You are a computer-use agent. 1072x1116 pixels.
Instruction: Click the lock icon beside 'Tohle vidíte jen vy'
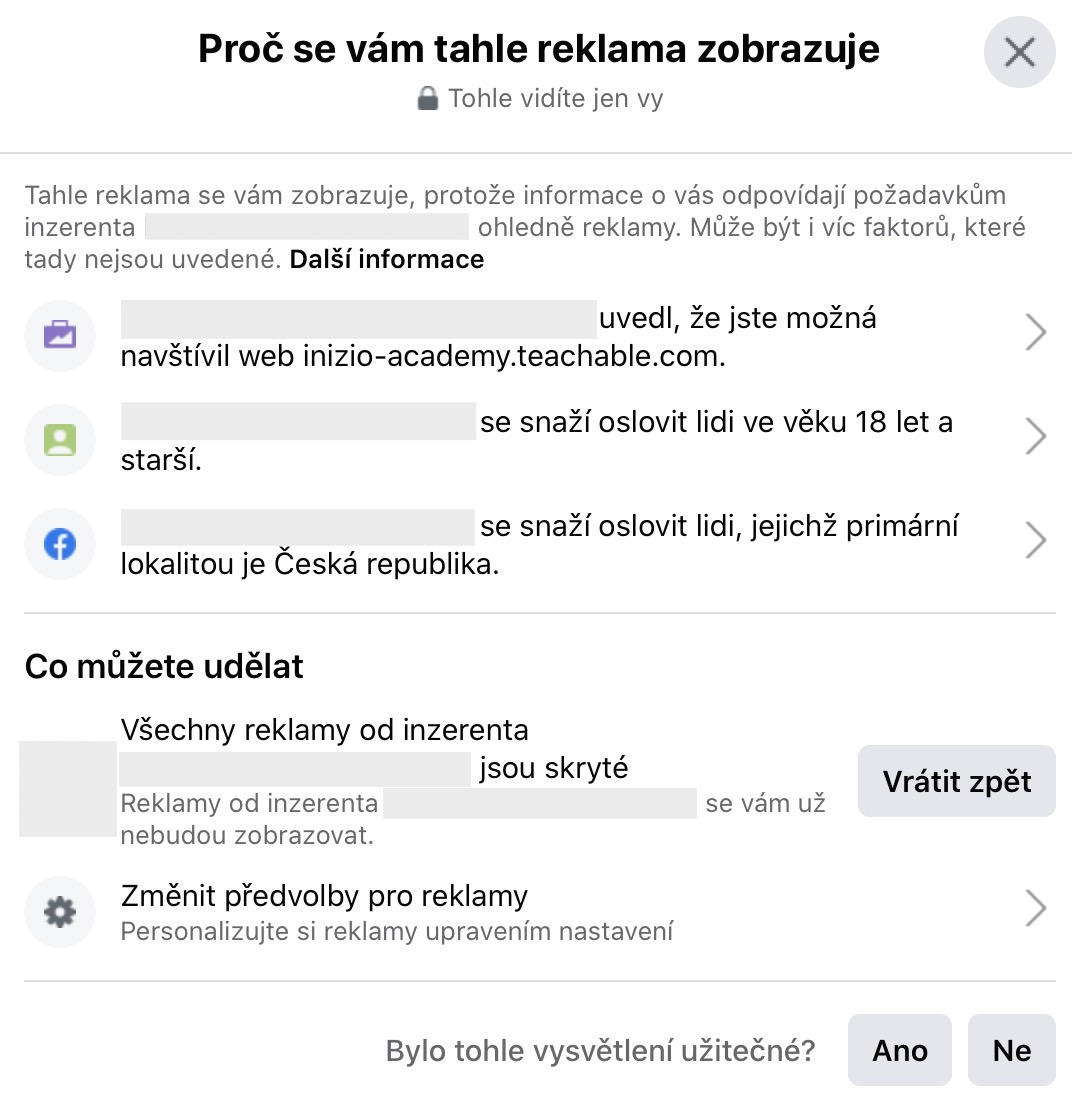click(x=428, y=99)
